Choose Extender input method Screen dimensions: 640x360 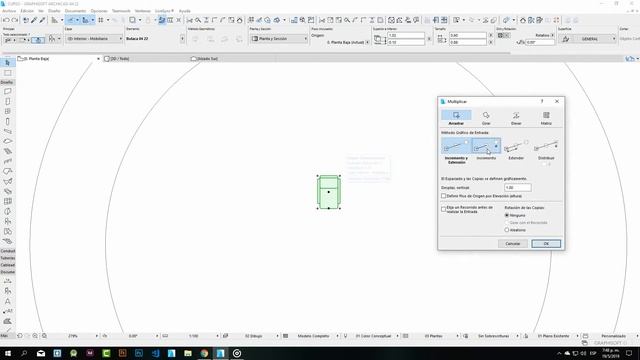516,146
